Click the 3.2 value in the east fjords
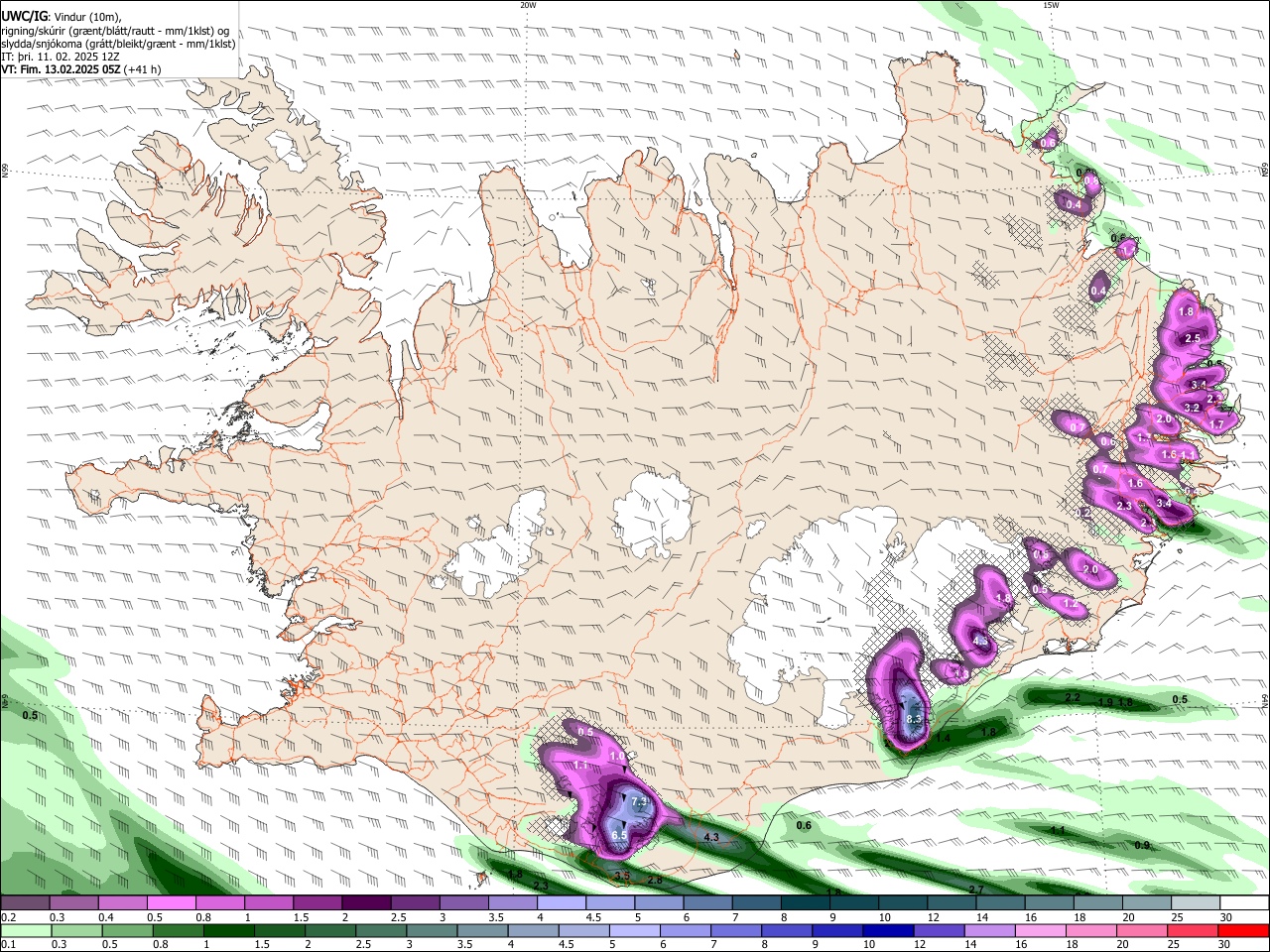The width and height of the screenshot is (1270, 952). tap(1193, 408)
